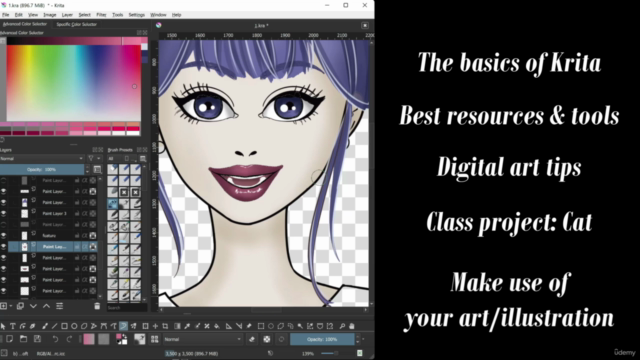
Task: Switch to Specific Color Selector tab
Action: coord(77,24)
